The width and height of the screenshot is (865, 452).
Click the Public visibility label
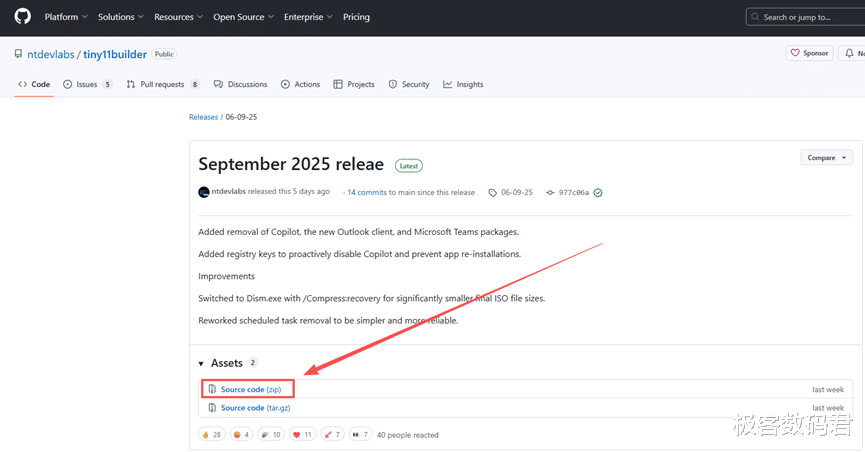coord(164,54)
